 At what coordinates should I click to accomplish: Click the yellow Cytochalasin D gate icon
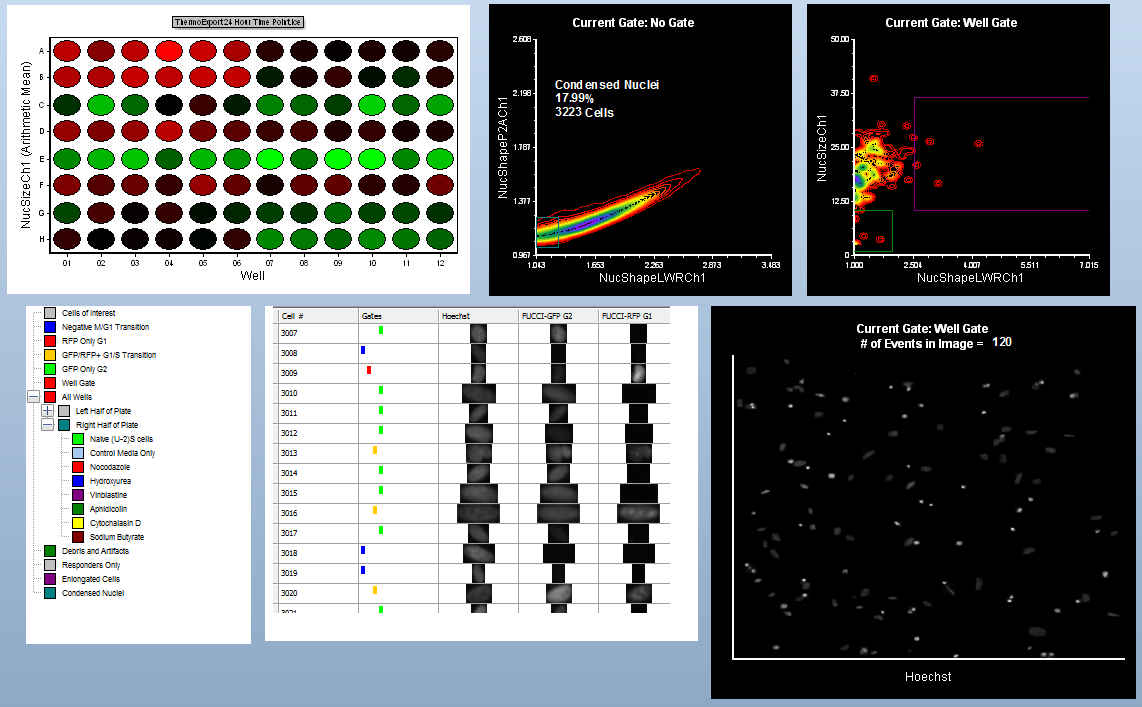coord(77,523)
